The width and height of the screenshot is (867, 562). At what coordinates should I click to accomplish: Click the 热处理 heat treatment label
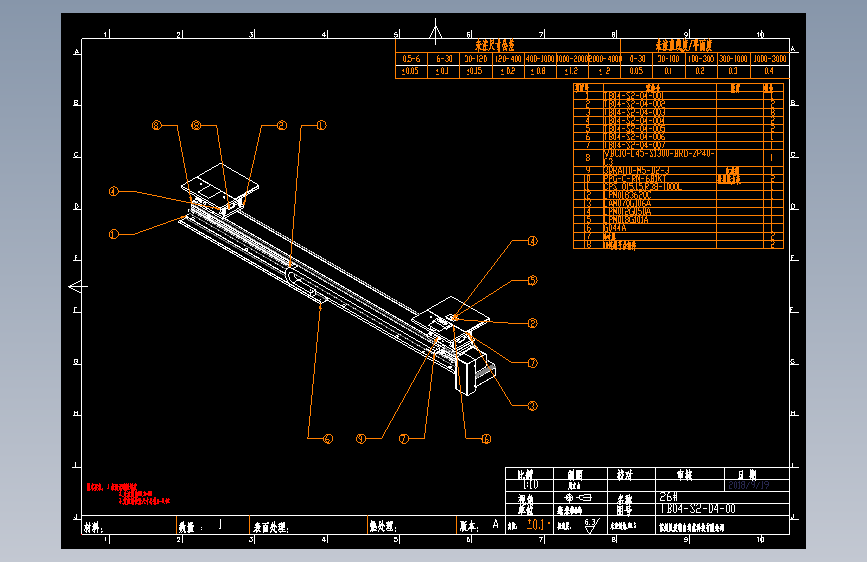coord(383,527)
